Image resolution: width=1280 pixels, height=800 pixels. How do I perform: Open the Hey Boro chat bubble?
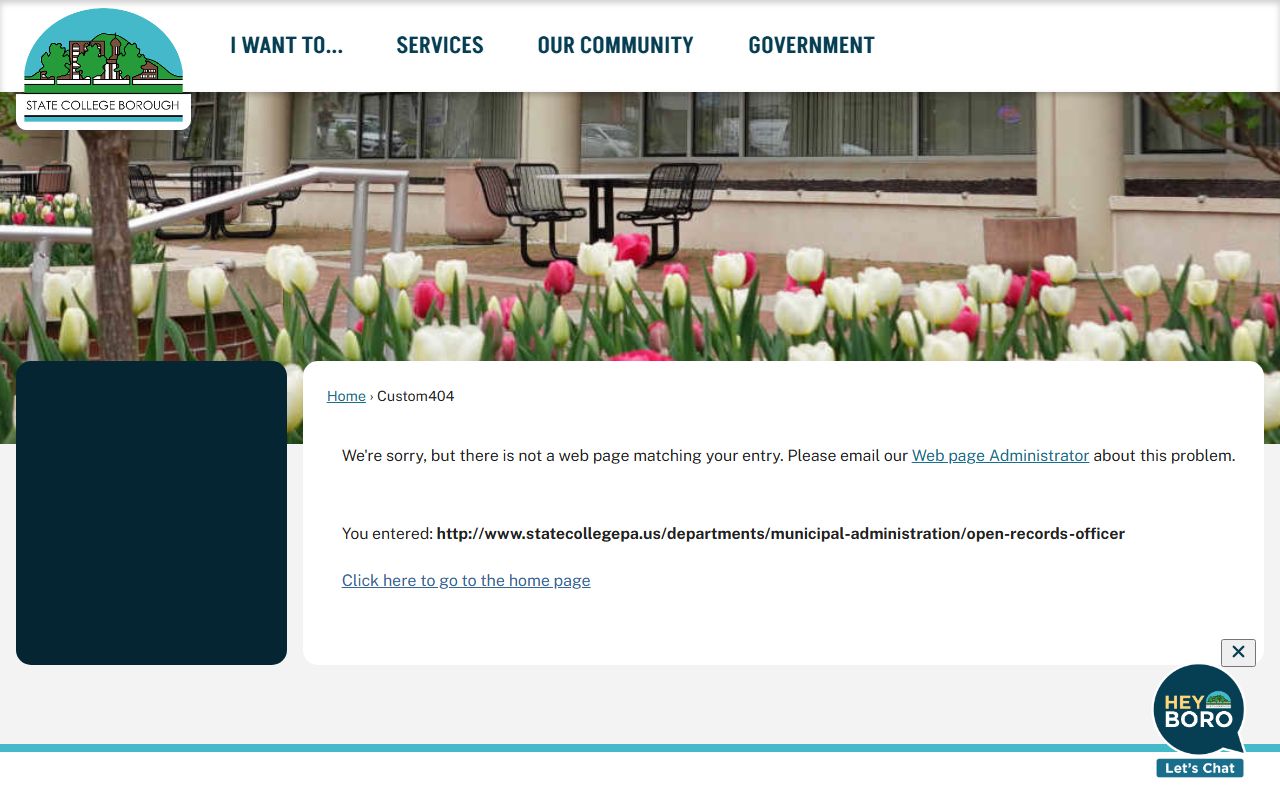tap(1199, 711)
